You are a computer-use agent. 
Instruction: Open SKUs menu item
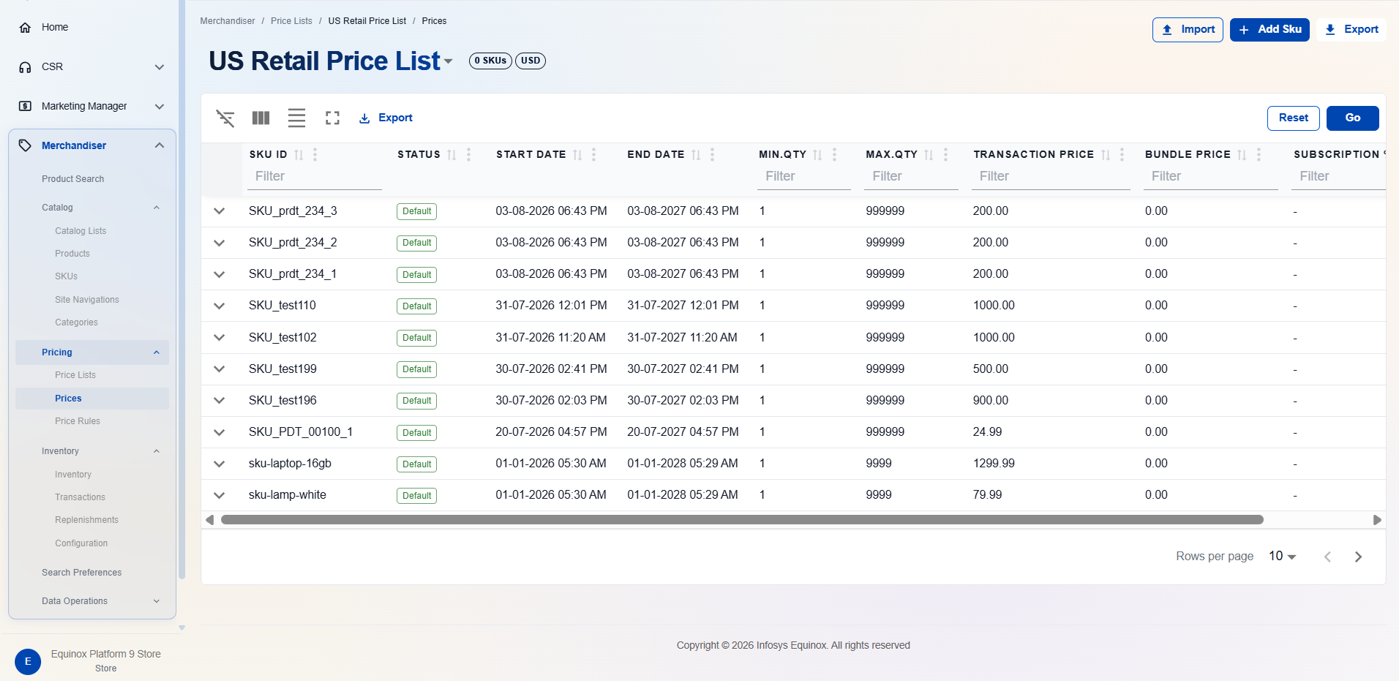(66, 276)
